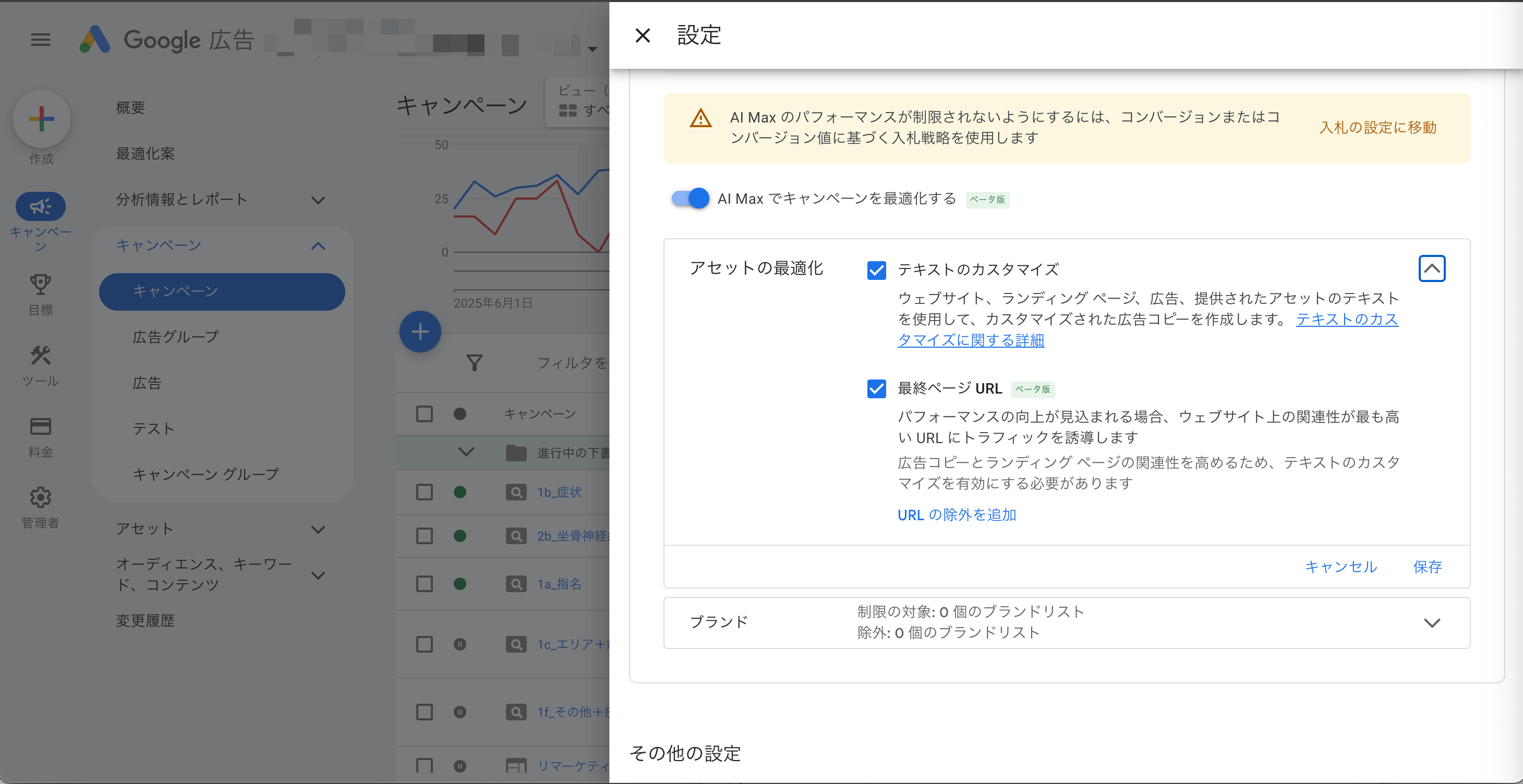Click the display campaign icon for リマーケティ
The width and height of the screenshot is (1523, 784).
tap(515, 766)
